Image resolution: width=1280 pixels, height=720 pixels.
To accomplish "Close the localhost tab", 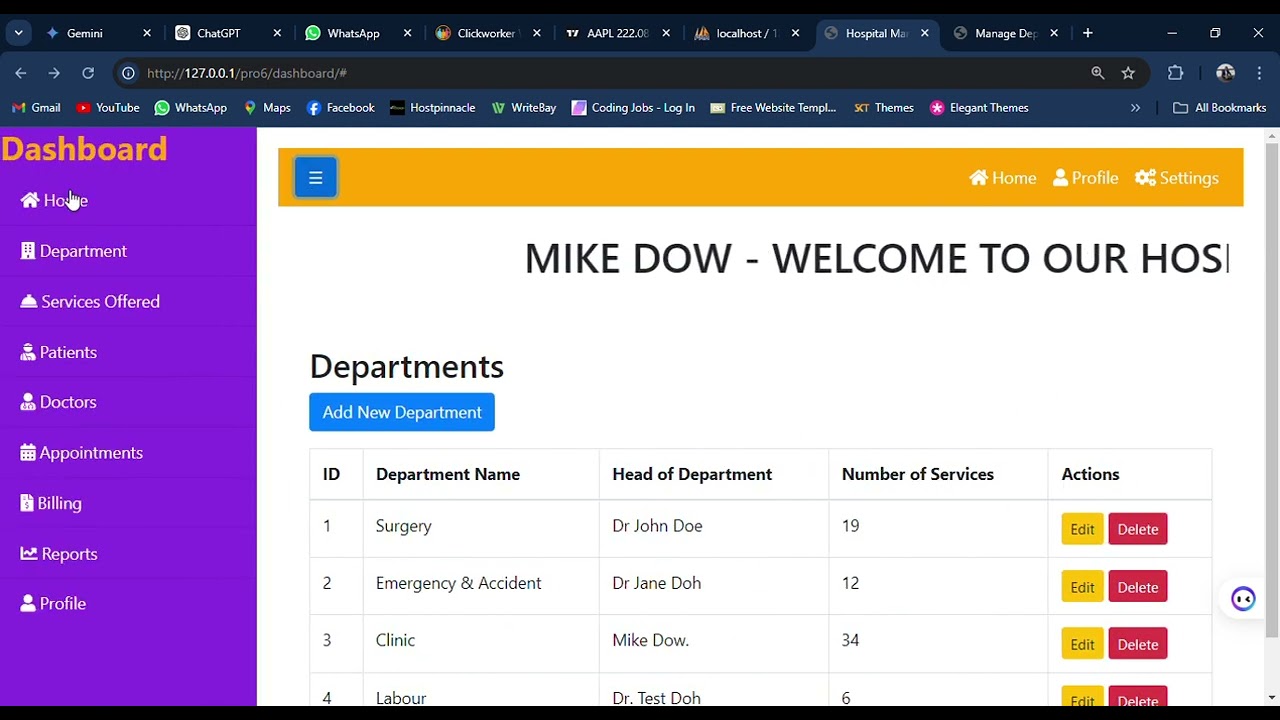I will coord(795,33).
